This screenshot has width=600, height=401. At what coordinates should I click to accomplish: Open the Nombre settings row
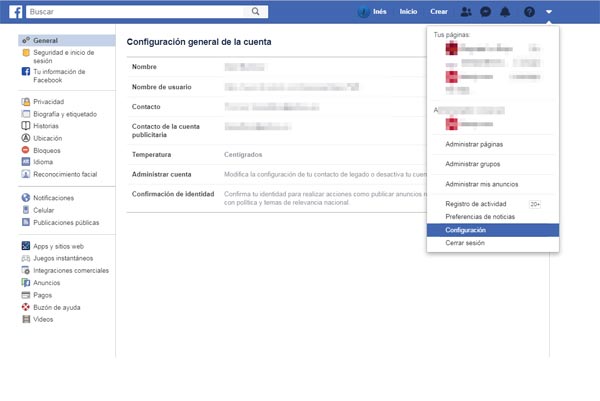tap(277, 67)
